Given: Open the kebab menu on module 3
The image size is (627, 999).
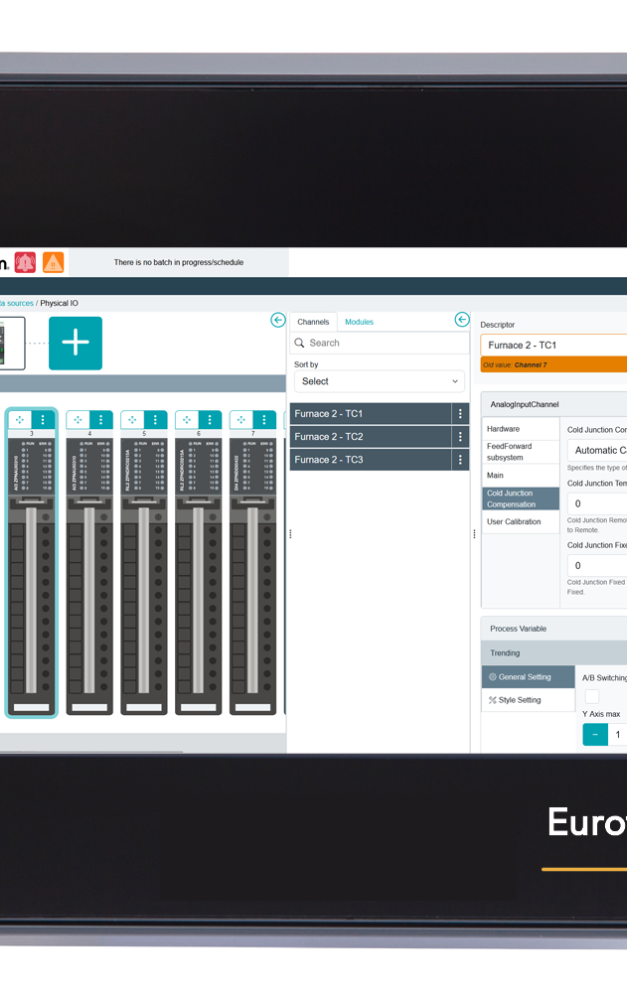Looking at the screenshot, I should coord(43,420).
